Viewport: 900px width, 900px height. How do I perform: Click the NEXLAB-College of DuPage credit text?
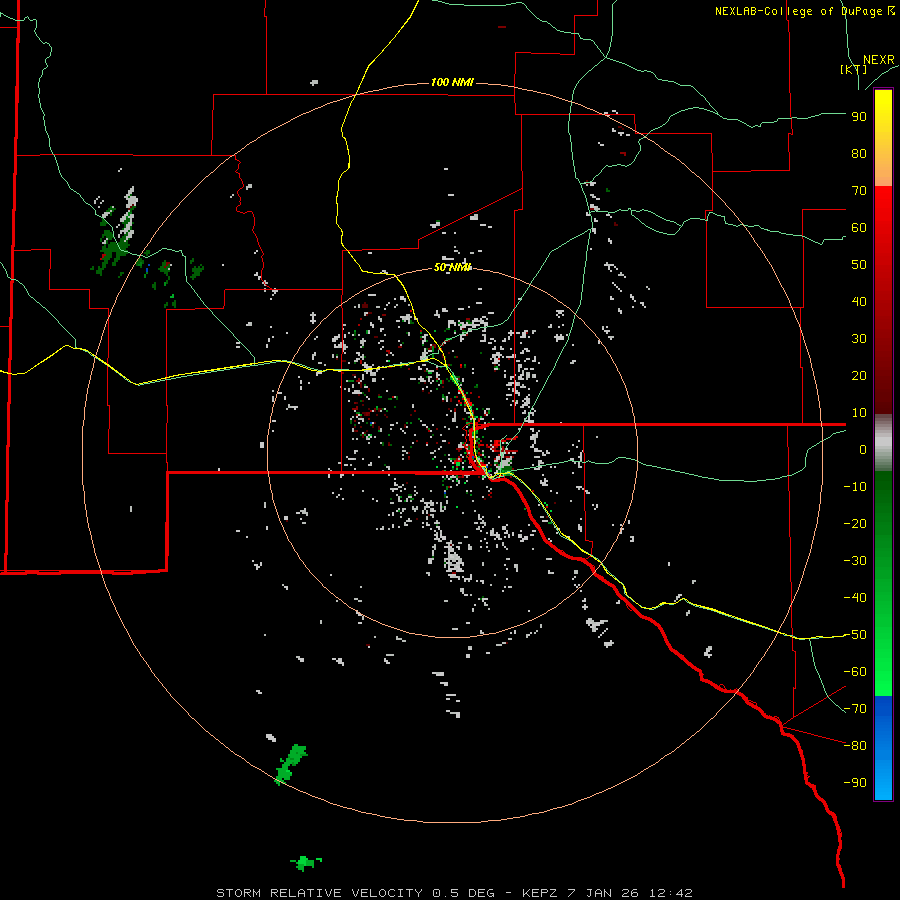pyautogui.click(x=804, y=11)
